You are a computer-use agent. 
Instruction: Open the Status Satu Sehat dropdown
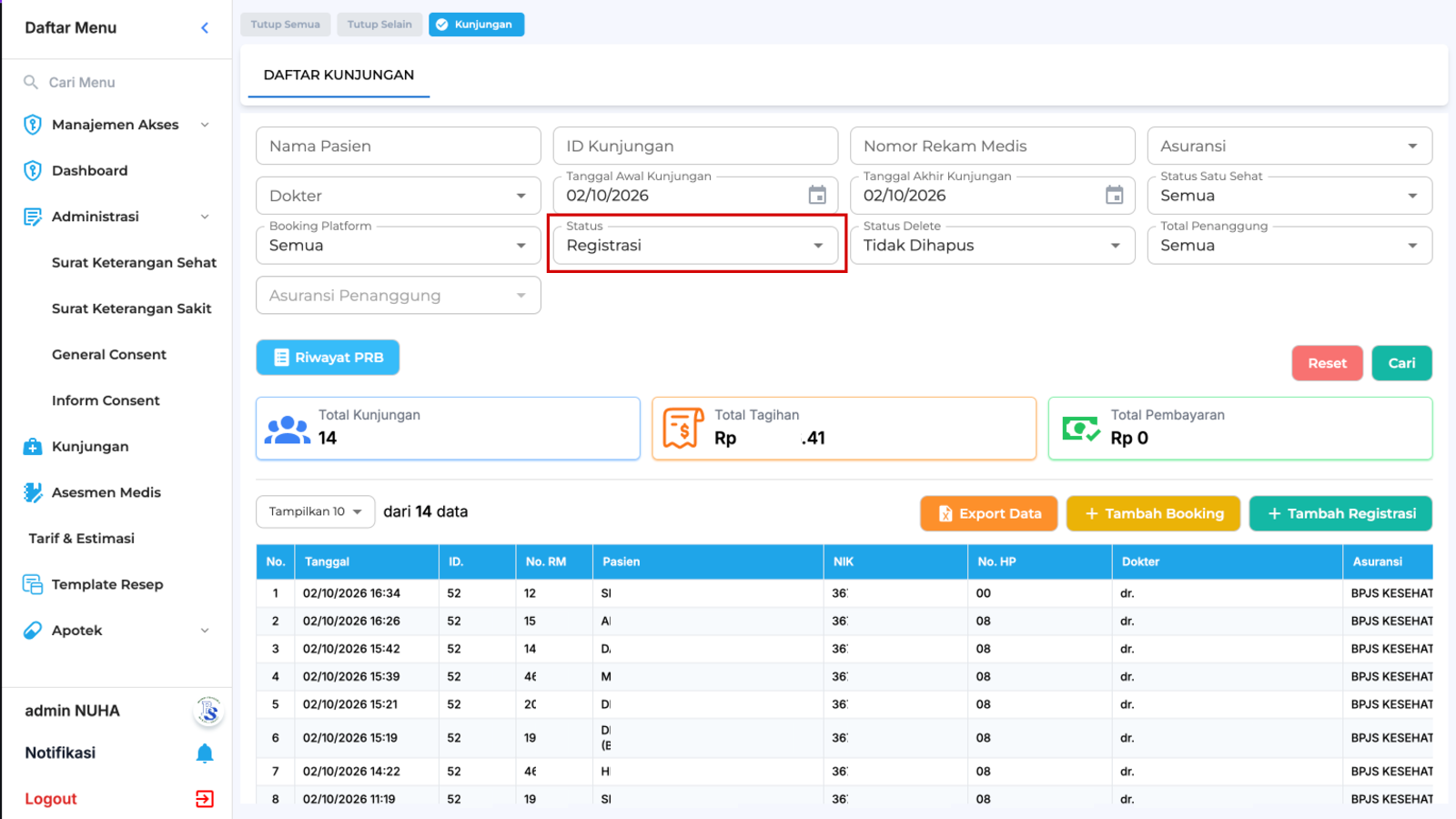[1289, 196]
